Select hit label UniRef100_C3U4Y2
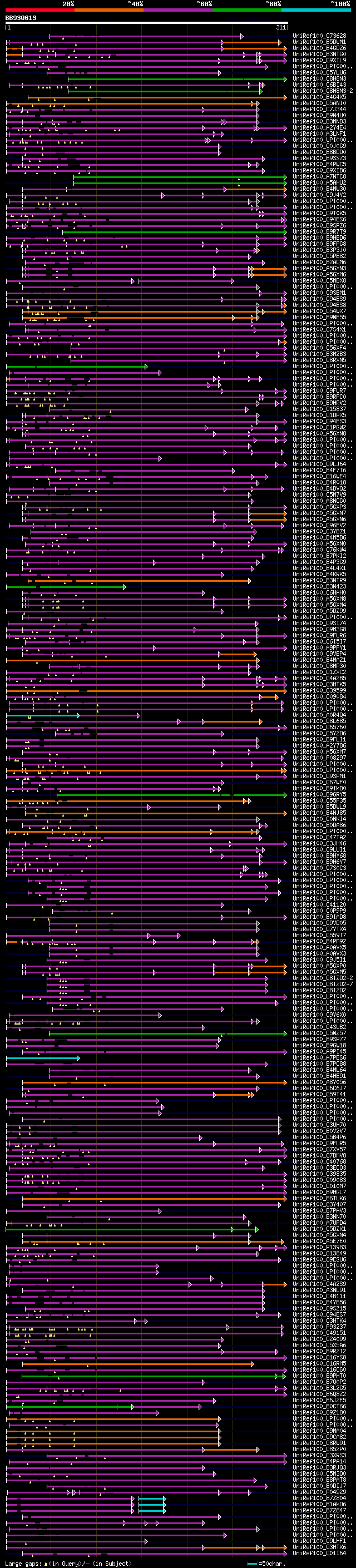This screenshot has height=1568, width=356. (x=319, y=195)
